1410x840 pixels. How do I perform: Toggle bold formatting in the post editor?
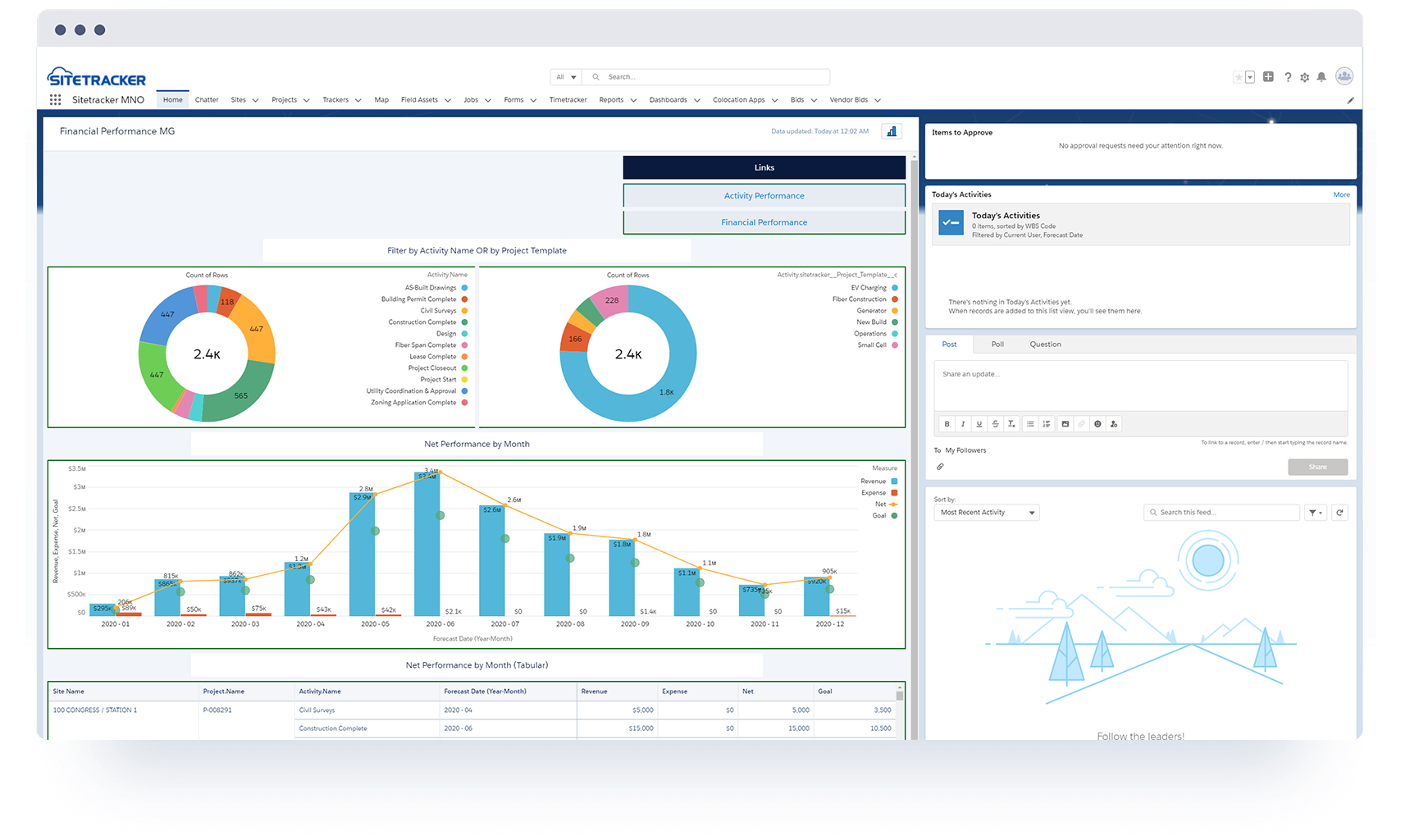pos(947,424)
